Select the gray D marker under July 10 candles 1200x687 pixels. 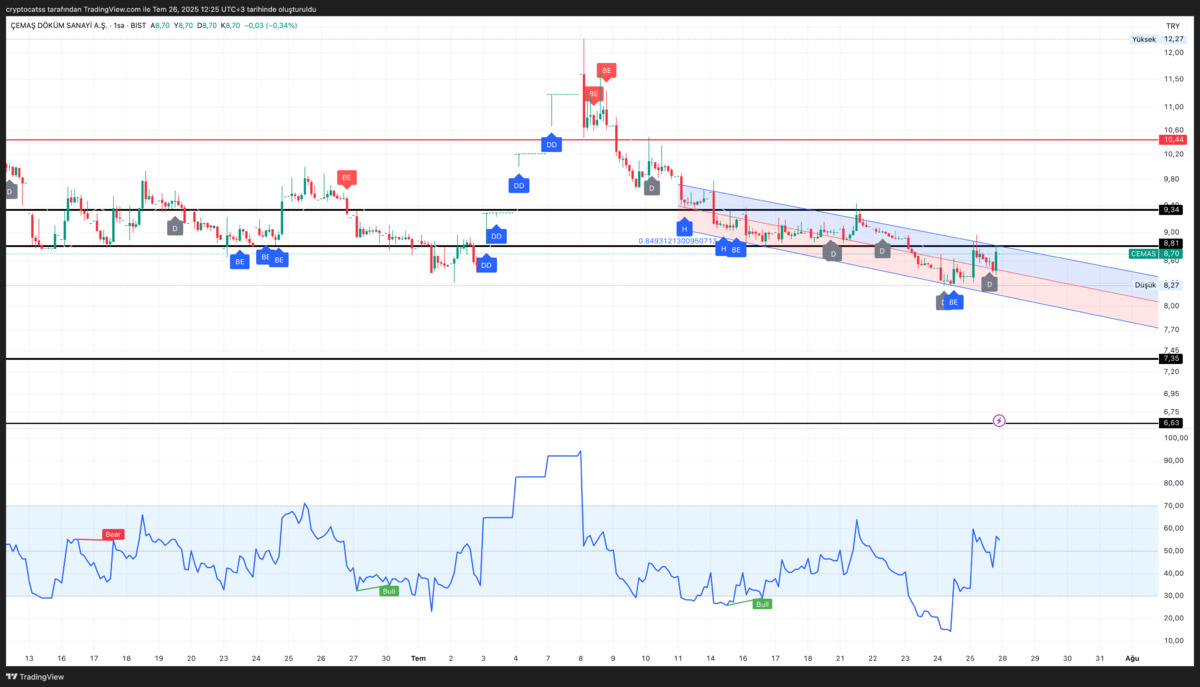(651, 187)
